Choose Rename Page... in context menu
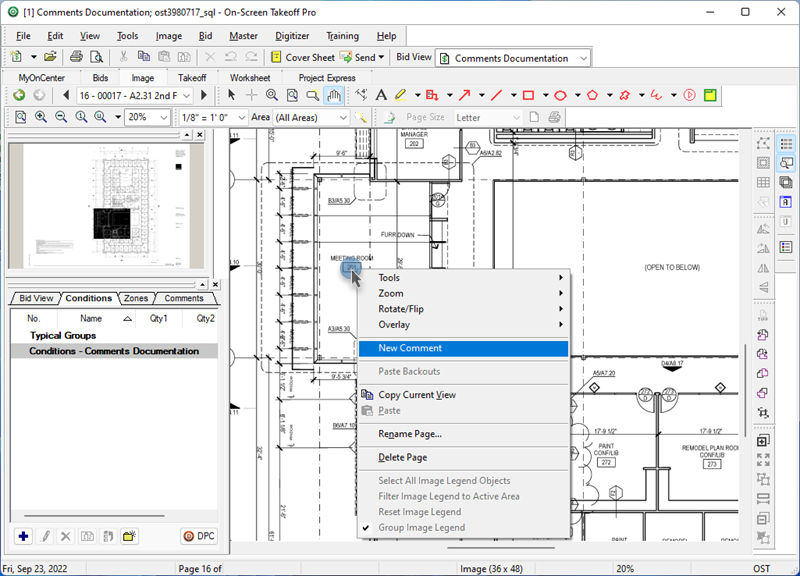Viewport: 800px width, 576px height. [463, 434]
